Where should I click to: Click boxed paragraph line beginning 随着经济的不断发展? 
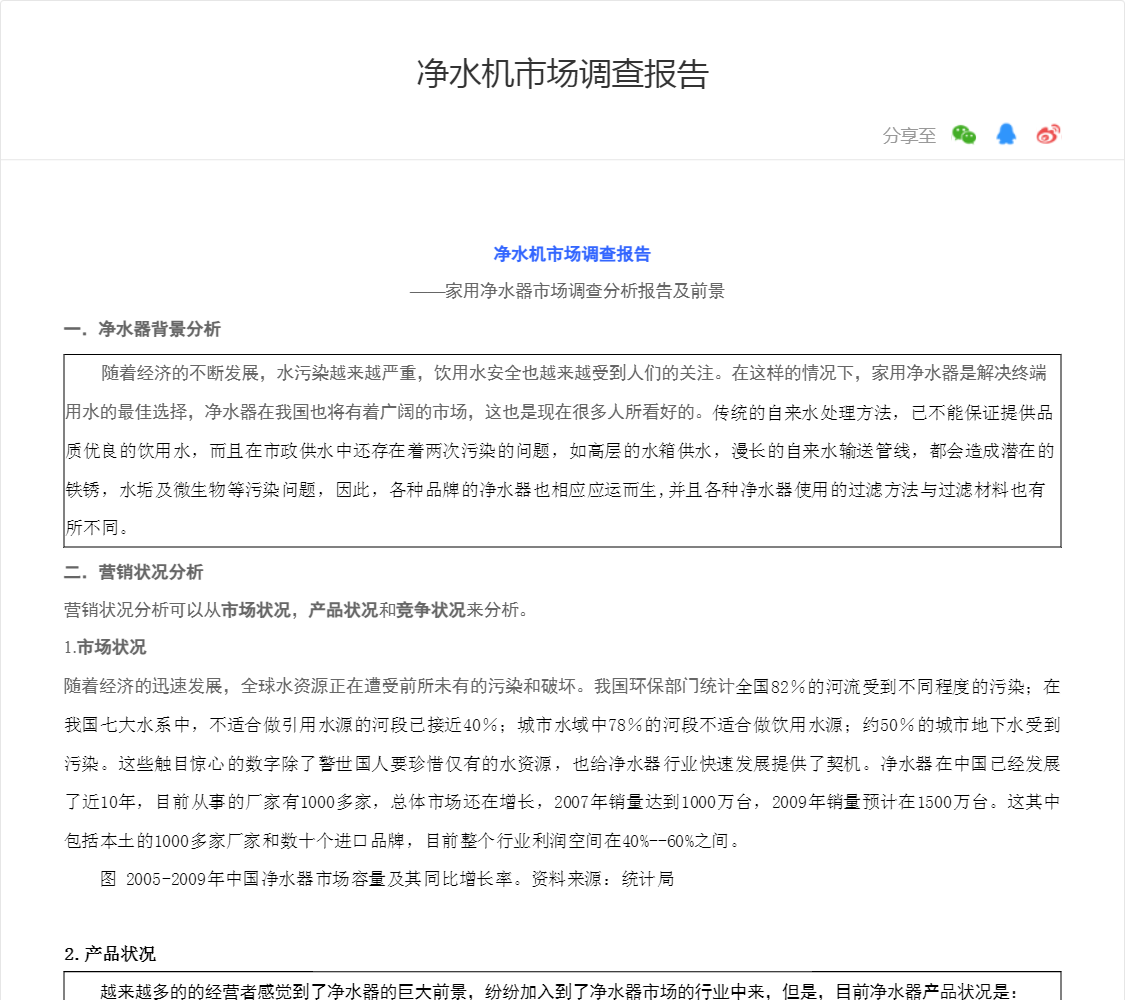coord(573,373)
